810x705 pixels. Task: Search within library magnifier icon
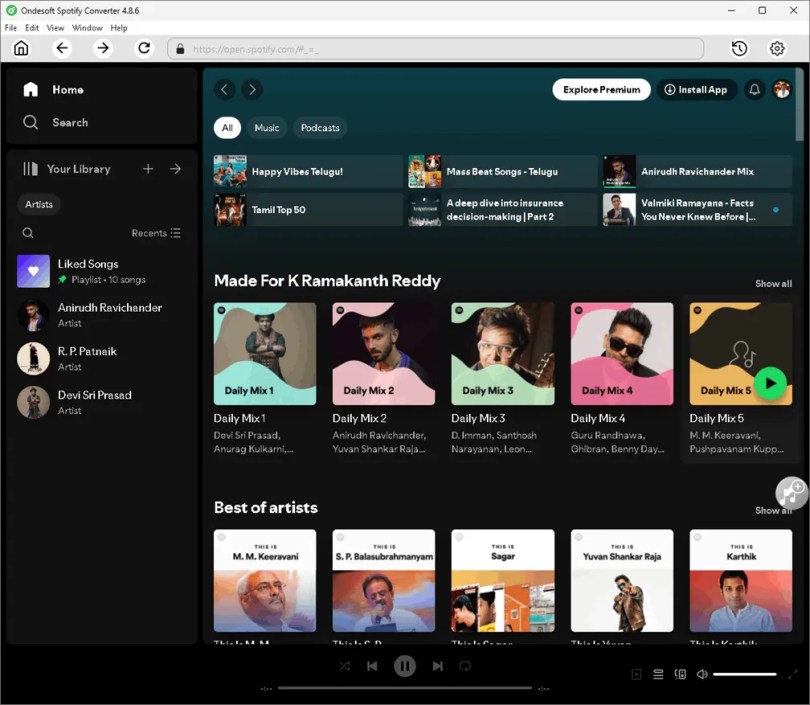pos(28,233)
